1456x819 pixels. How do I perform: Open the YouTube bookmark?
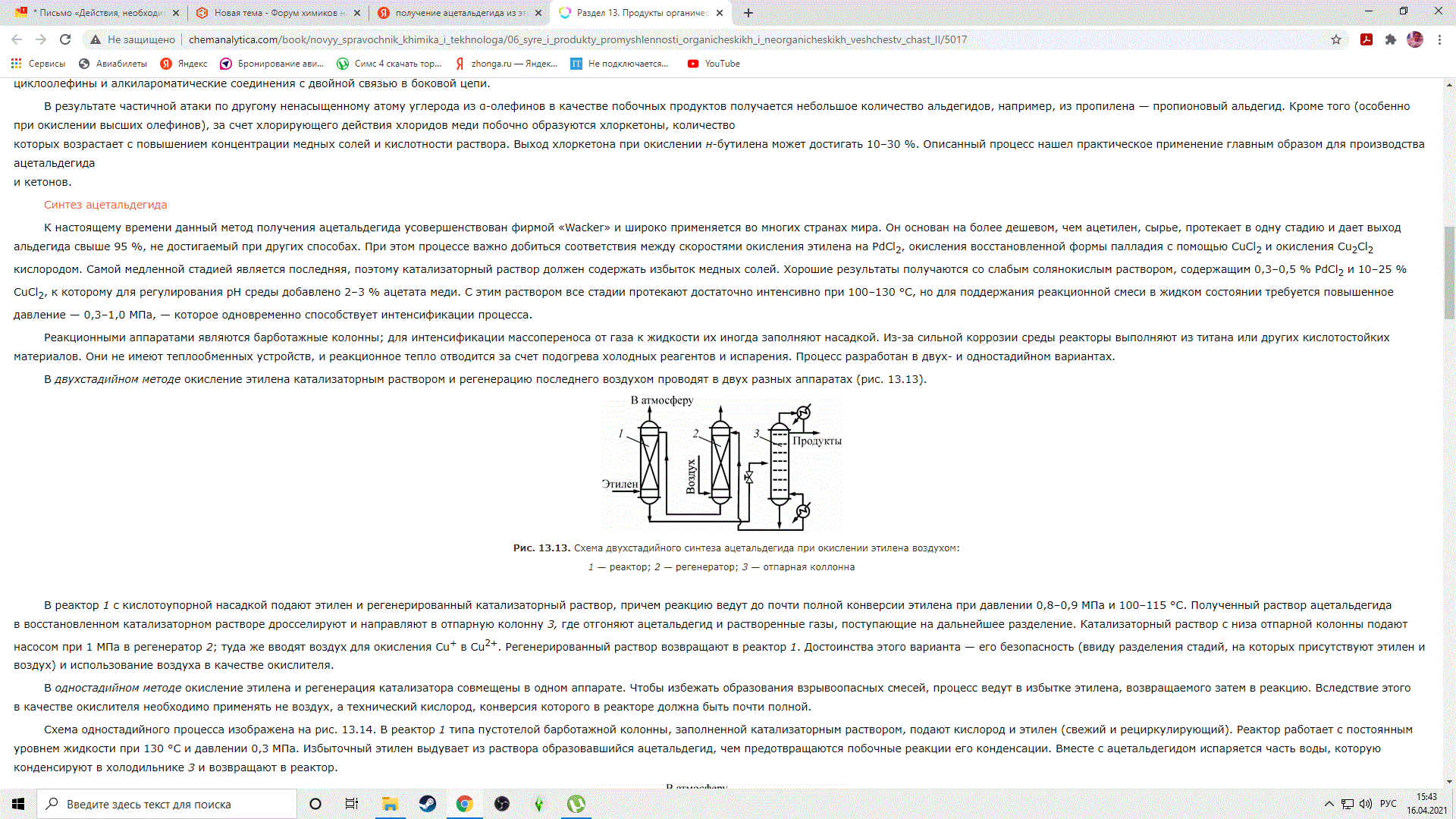pyautogui.click(x=714, y=64)
